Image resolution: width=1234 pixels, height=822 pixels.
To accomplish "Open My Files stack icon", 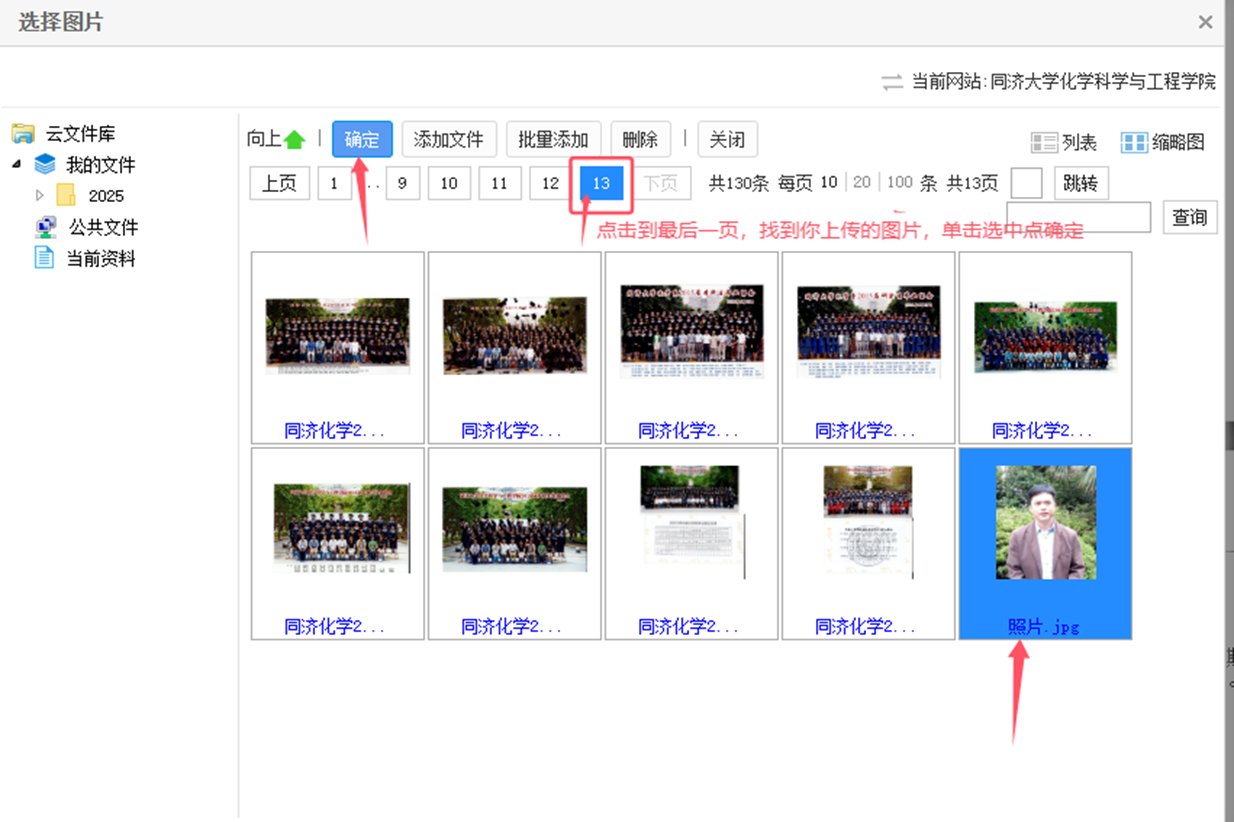I will click(45, 165).
